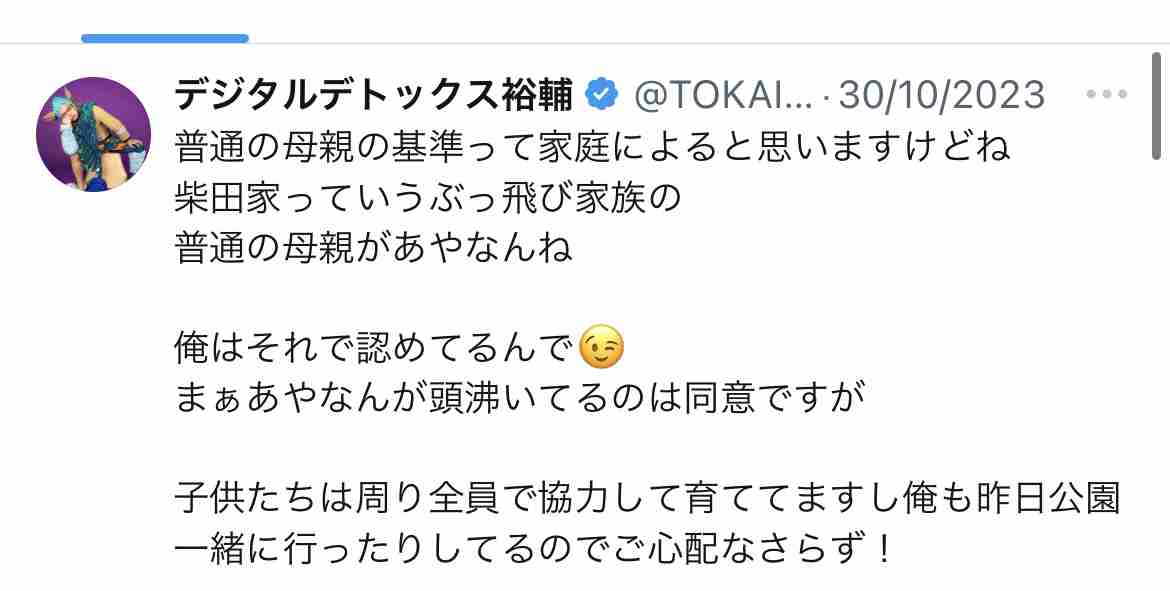Open the author's round profile avatar
1170x591 pixels.
(x=93, y=134)
